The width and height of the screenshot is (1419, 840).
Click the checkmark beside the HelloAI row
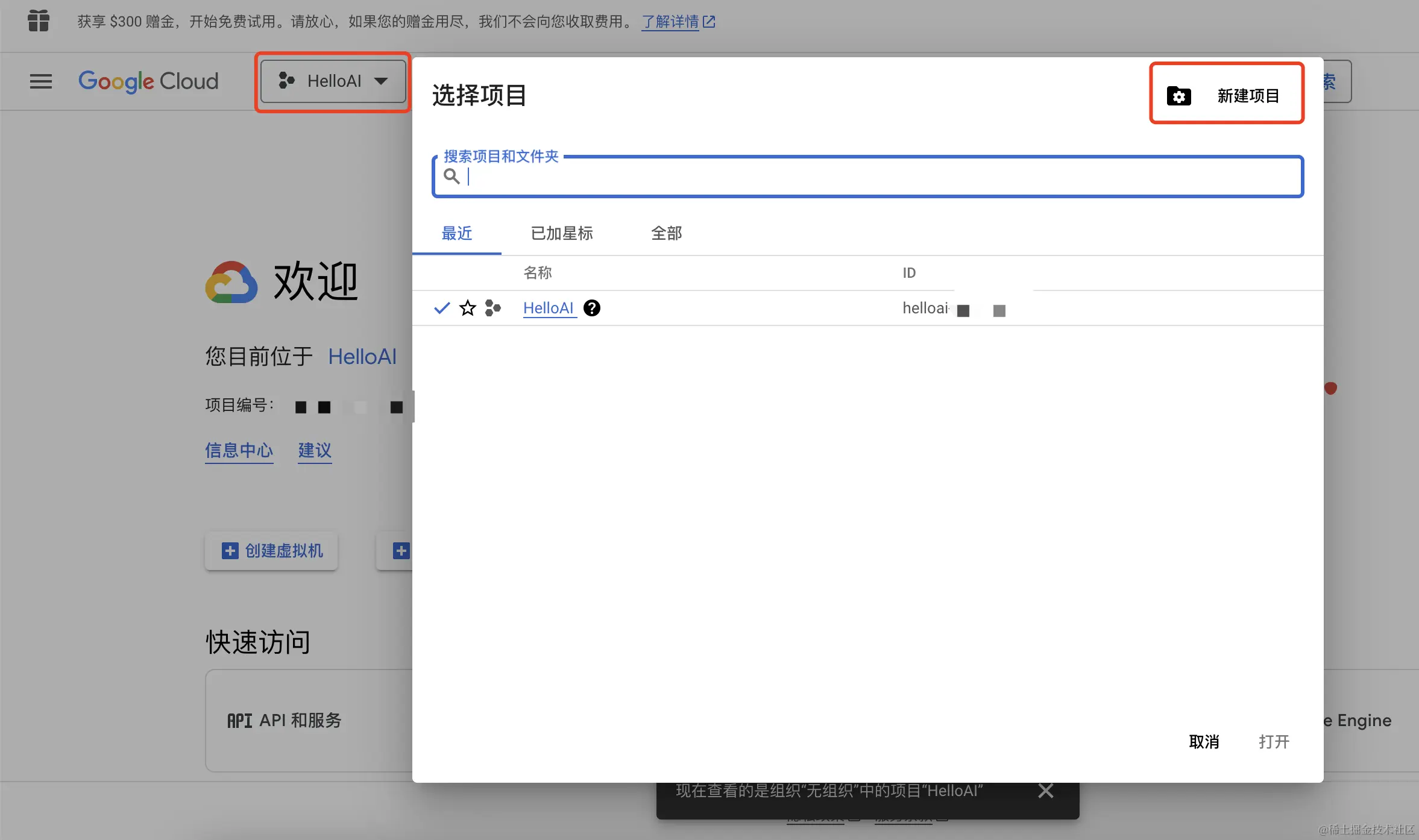click(442, 309)
